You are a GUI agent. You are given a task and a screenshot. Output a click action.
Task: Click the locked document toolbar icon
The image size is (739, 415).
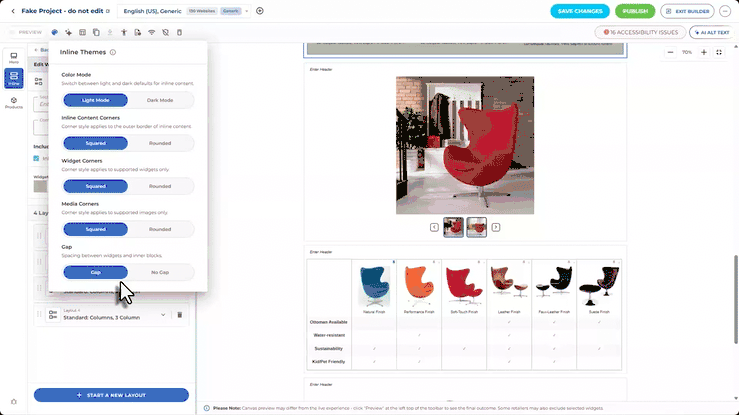[x=138, y=33]
